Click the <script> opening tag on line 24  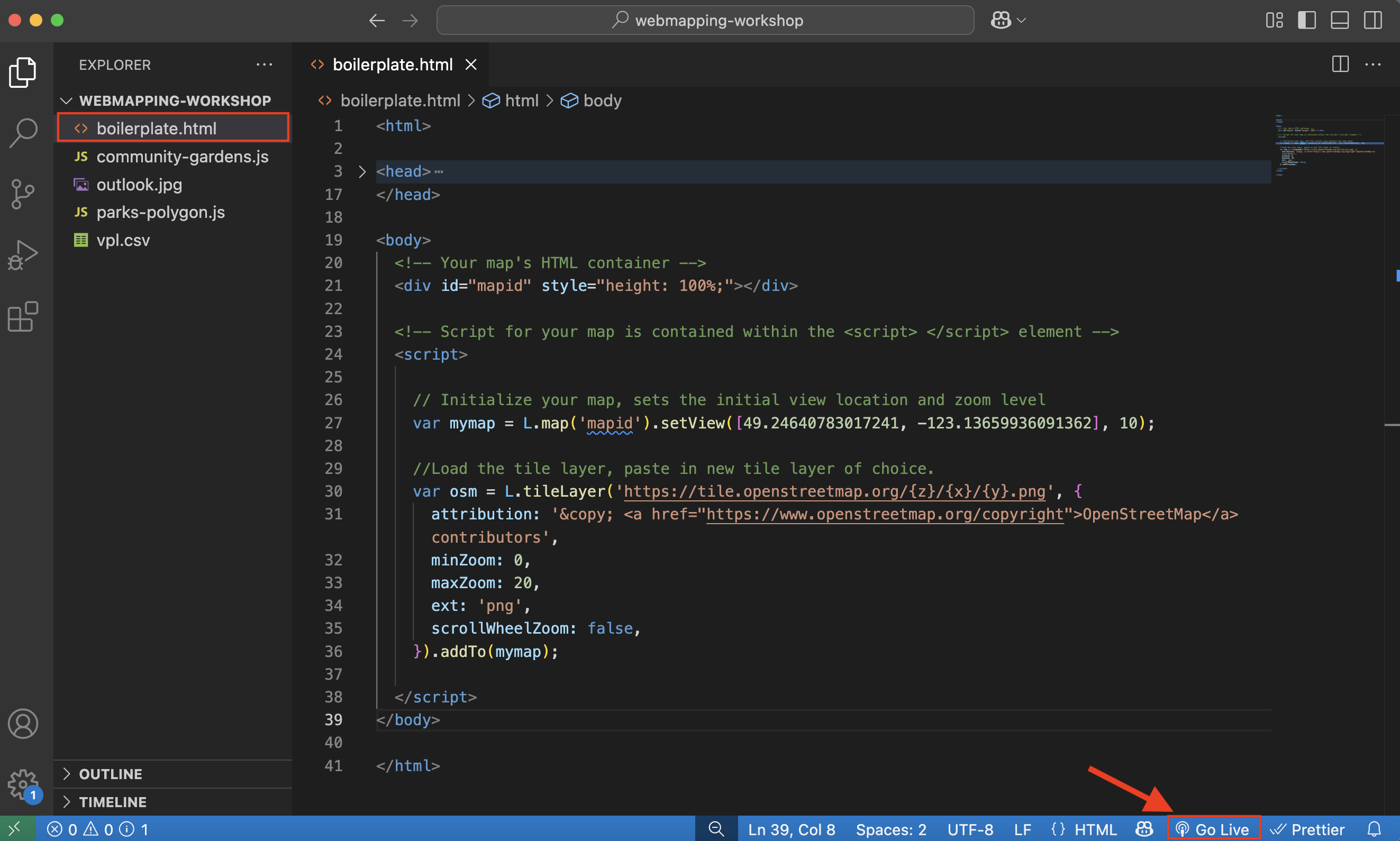431,354
